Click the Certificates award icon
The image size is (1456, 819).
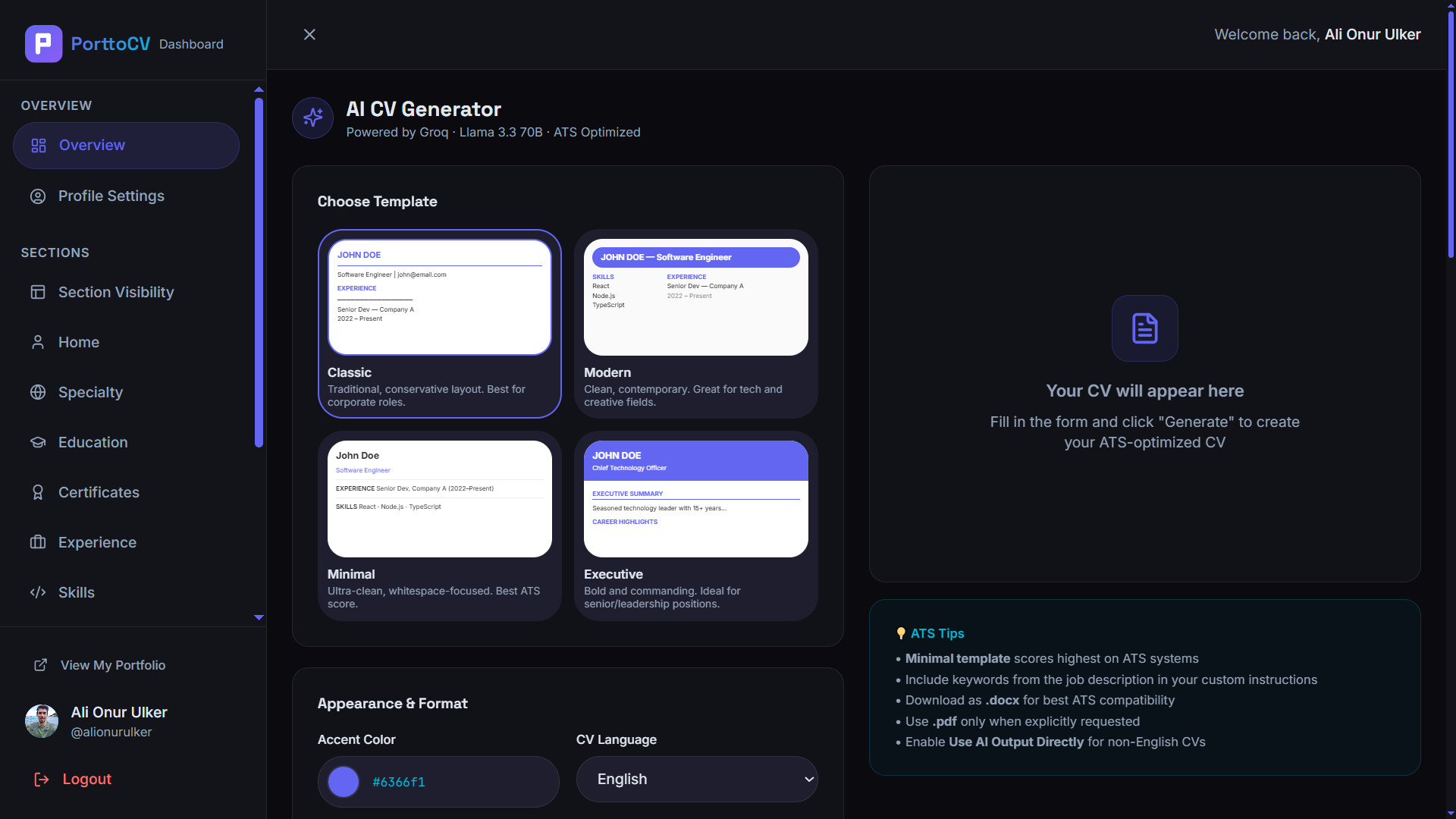tap(38, 492)
